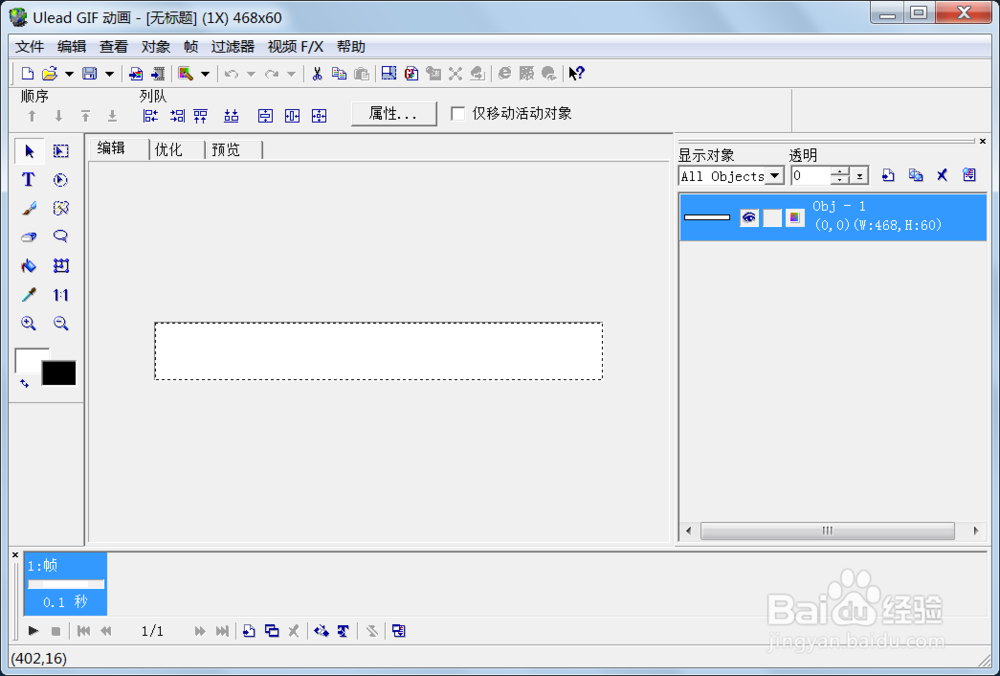
Task: Expand the optimization wizard dropdown arrow
Action: [x=205, y=74]
